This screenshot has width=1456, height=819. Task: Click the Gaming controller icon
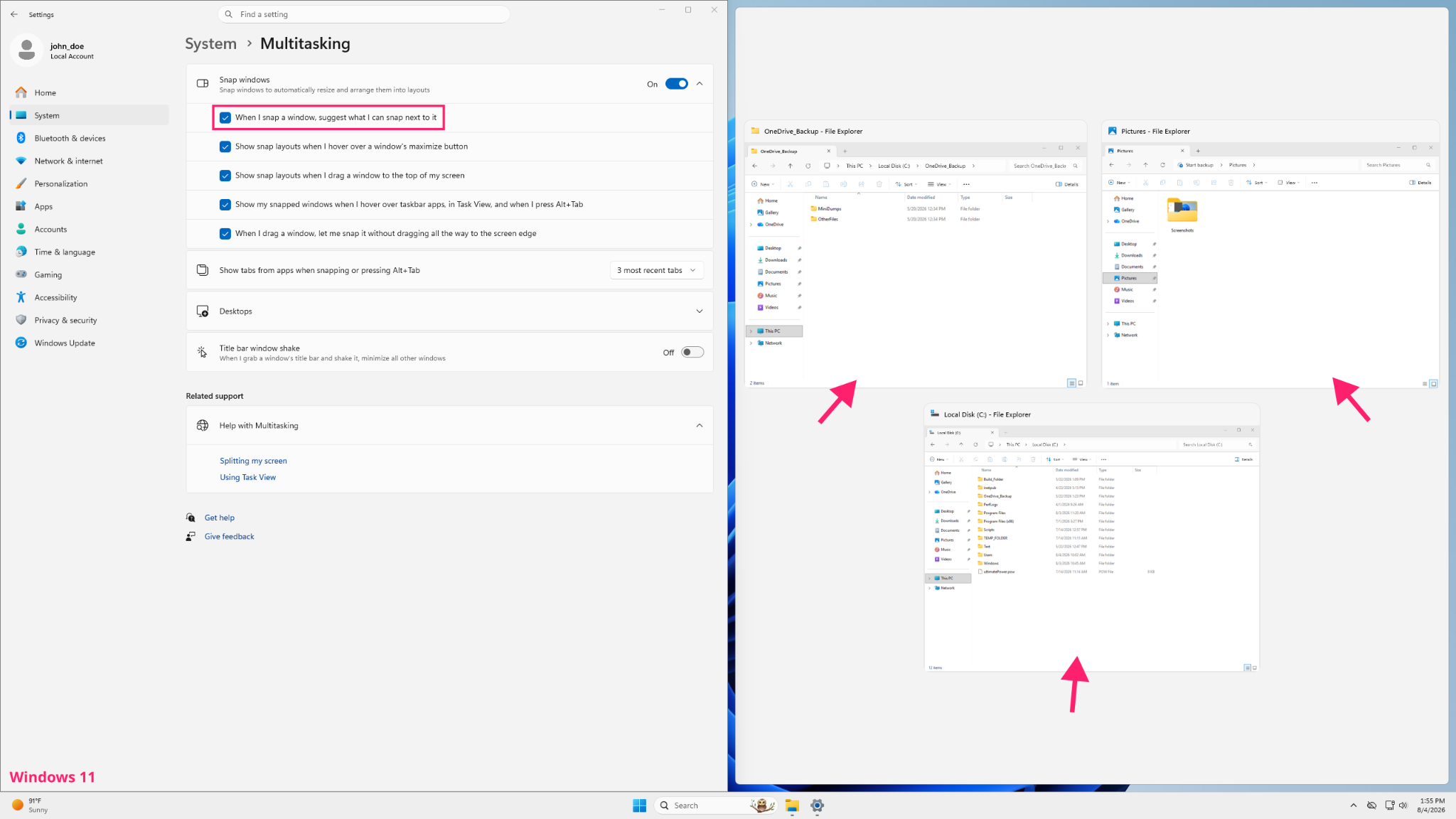pyautogui.click(x=21, y=274)
